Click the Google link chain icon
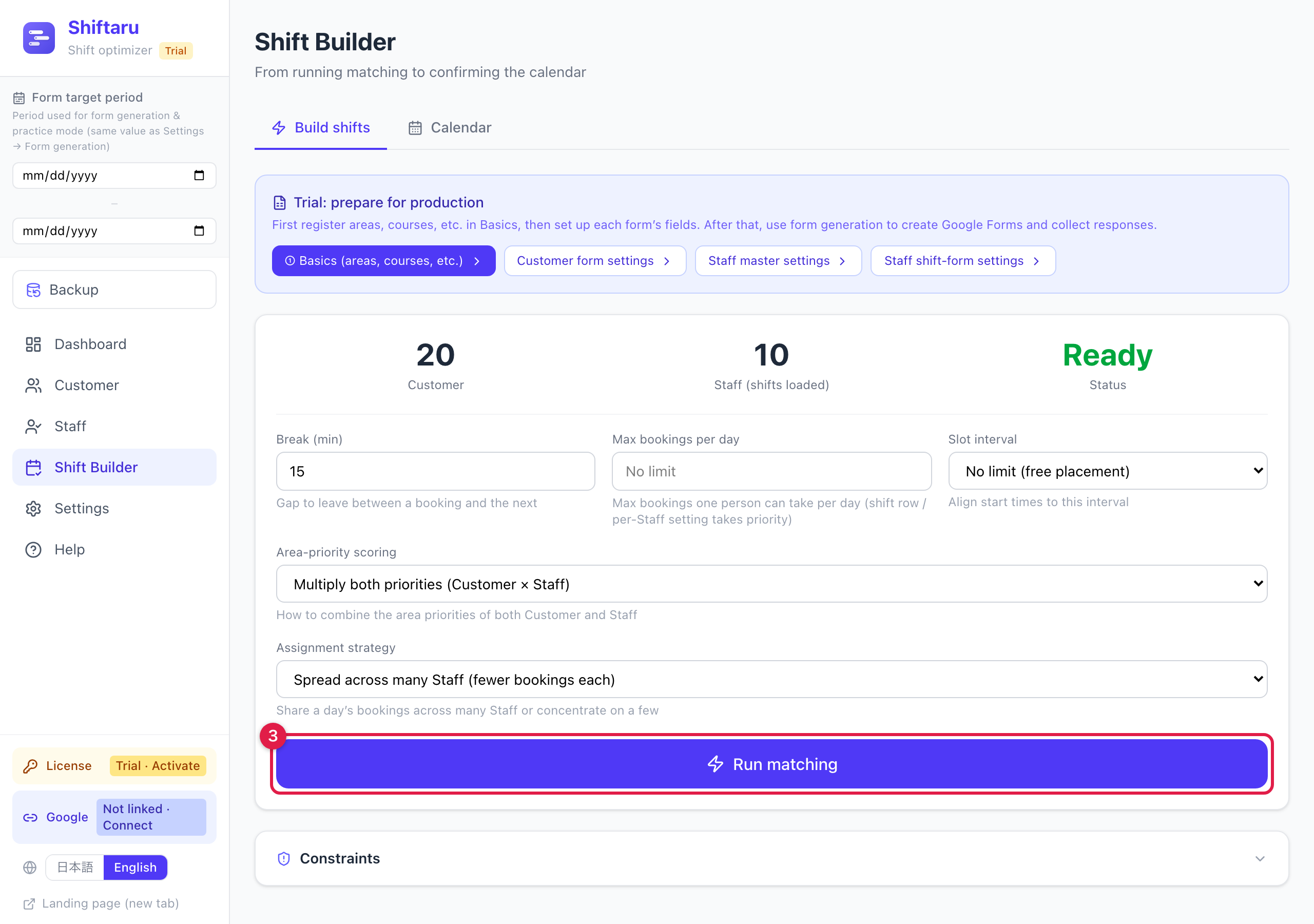The height and width of the screenshot is (924, 1314). pyautogui.click(x=30, y=818)
